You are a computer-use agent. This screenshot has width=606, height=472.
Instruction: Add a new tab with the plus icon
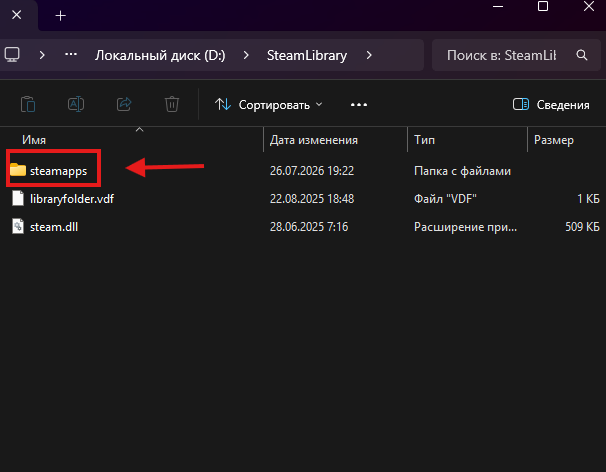click(x=61, y=15)
